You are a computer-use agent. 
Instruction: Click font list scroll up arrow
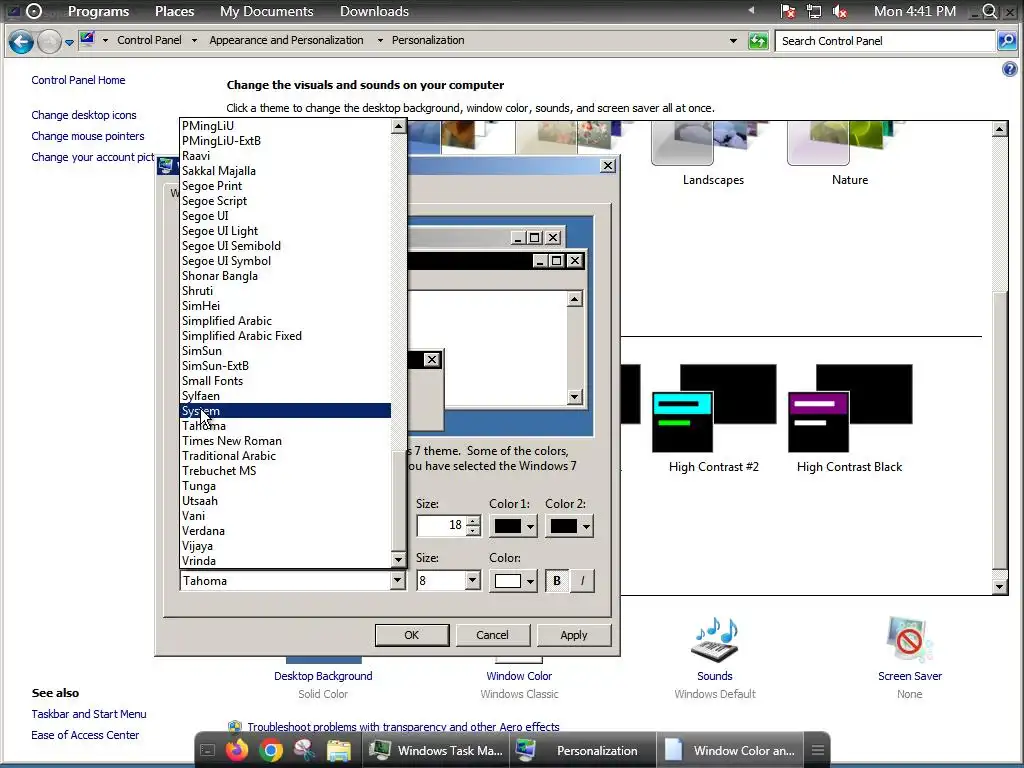point(398,127)
